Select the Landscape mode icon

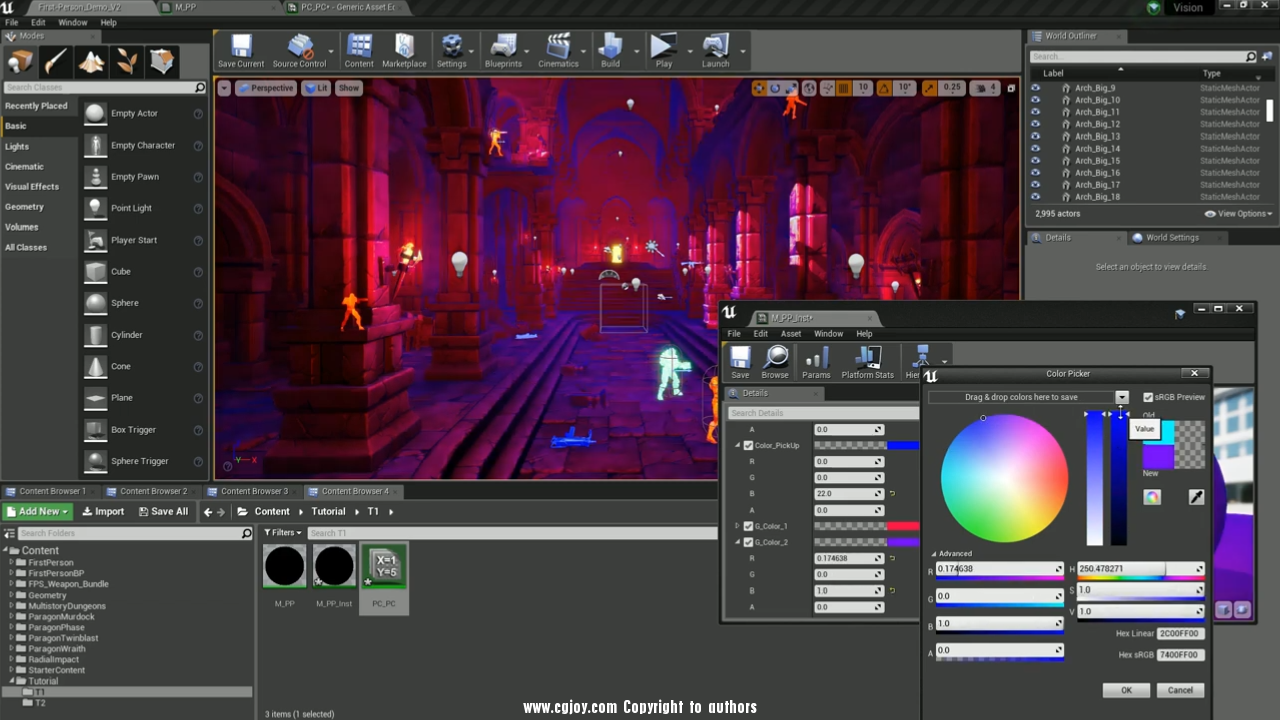pos(91,62)
